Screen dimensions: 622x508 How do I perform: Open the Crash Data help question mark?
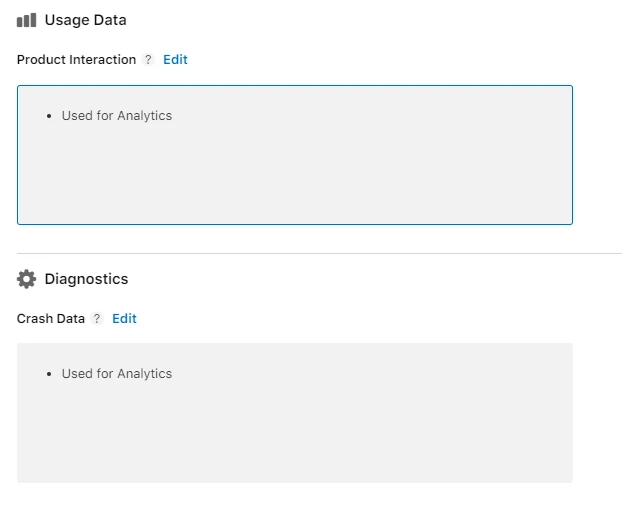pos(97,318)
